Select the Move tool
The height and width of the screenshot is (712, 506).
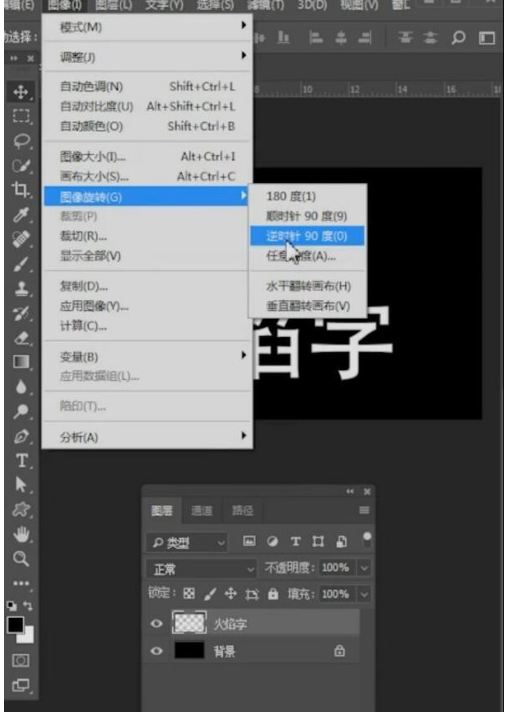point(21,92)
